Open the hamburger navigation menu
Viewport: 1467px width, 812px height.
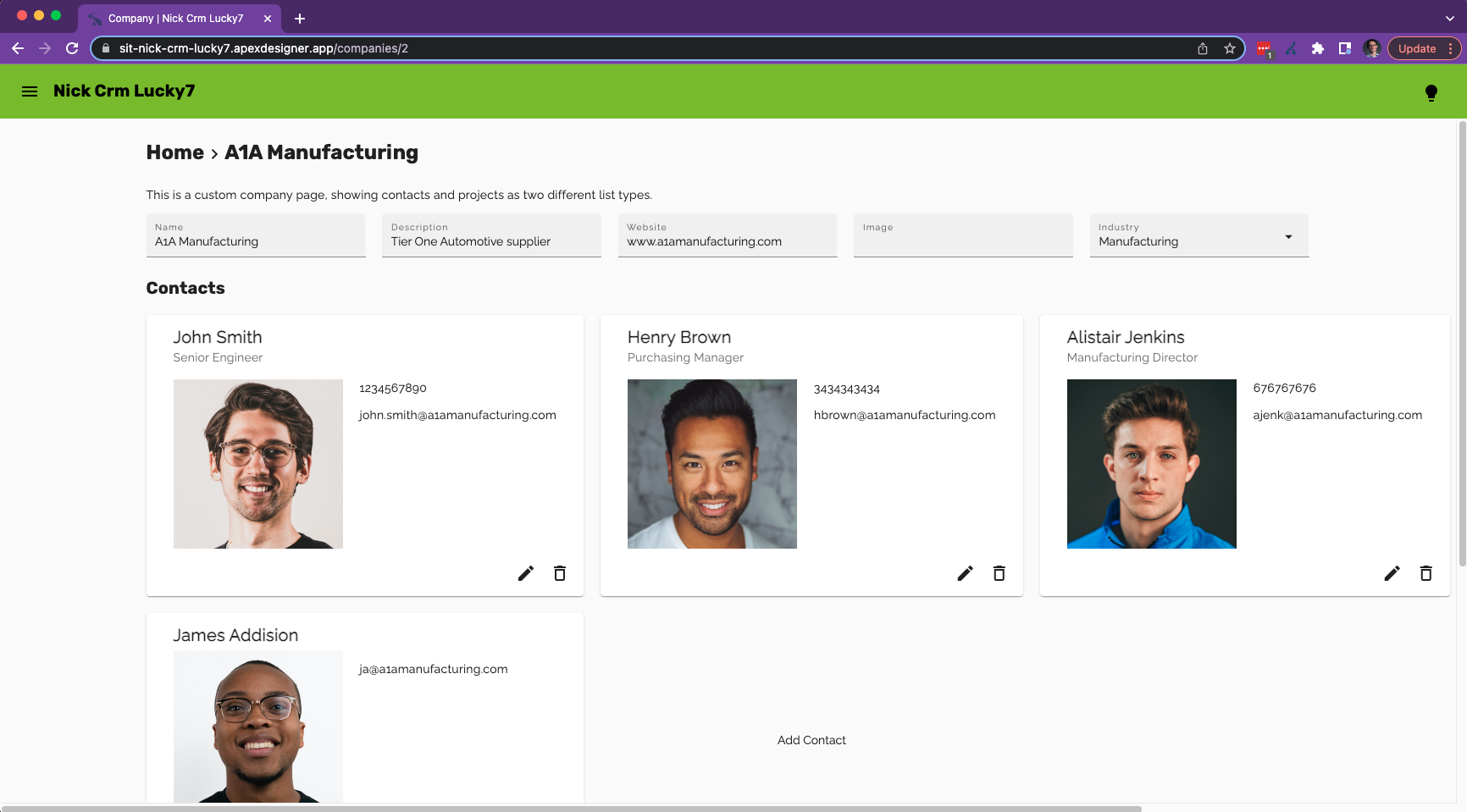pyautogui.click(x=30, y=91)
